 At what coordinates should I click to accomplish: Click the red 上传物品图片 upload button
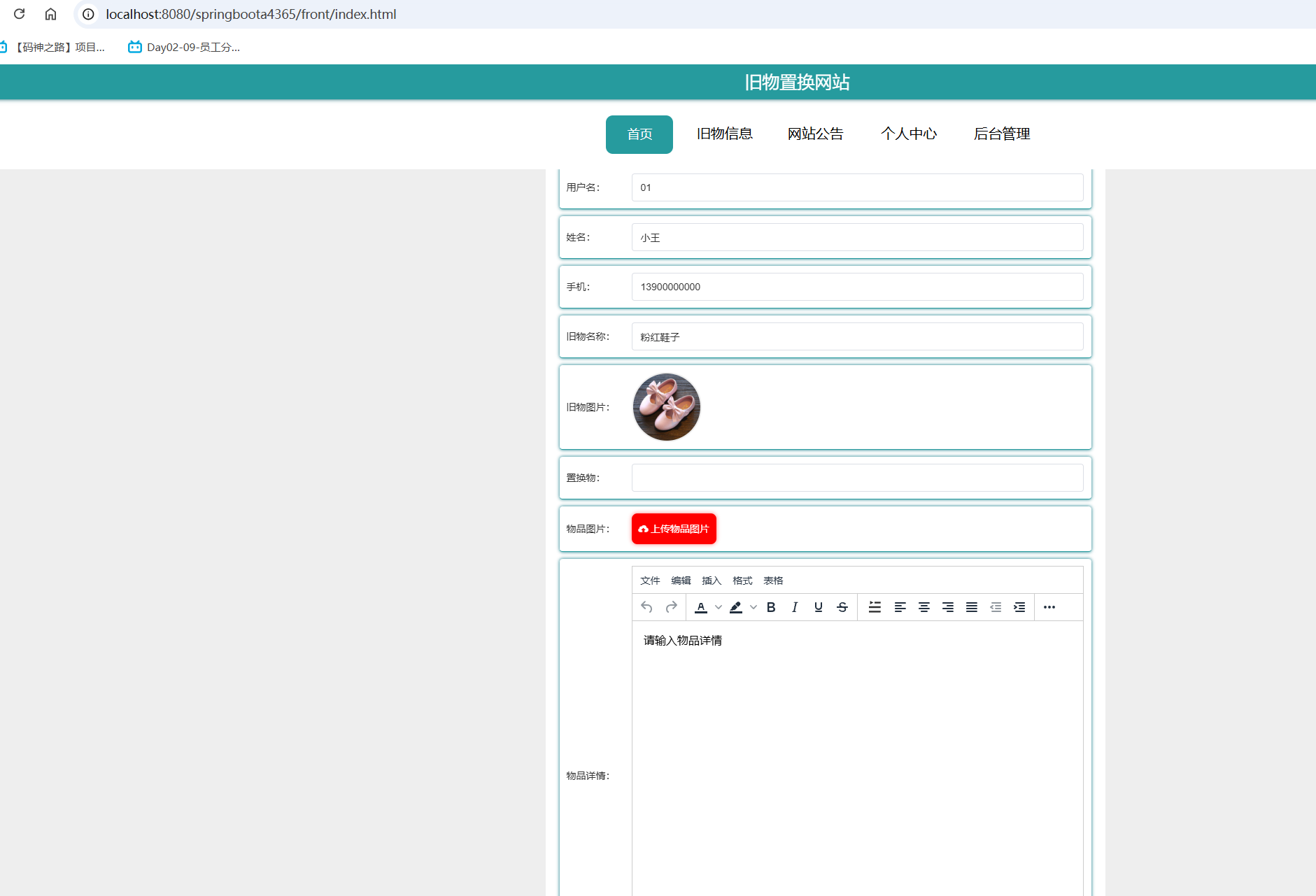tap(674, 529)
